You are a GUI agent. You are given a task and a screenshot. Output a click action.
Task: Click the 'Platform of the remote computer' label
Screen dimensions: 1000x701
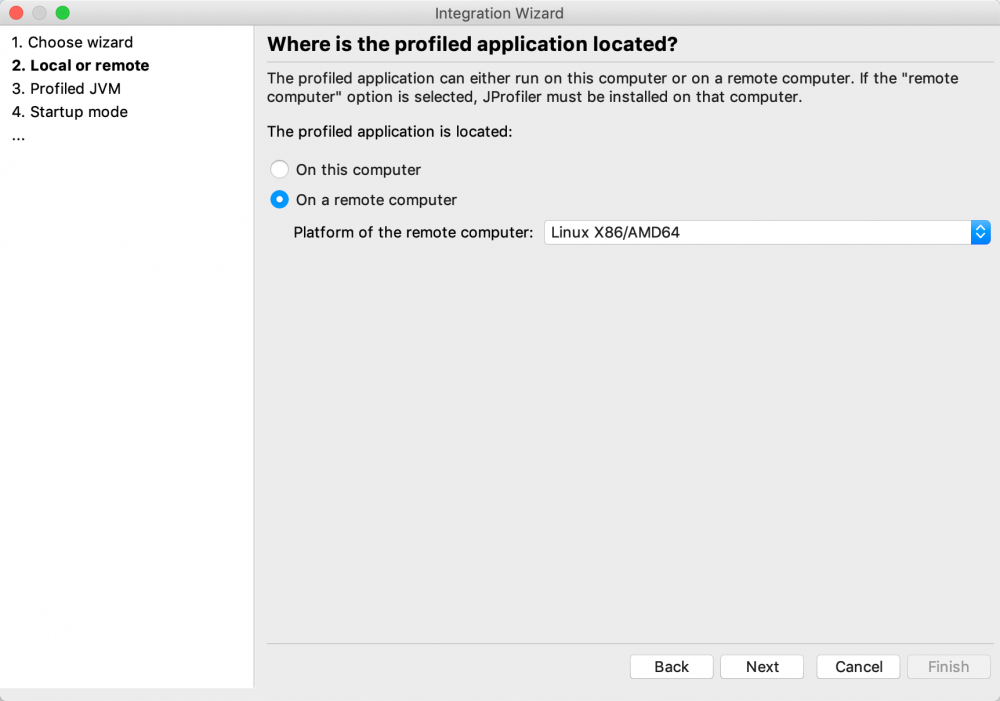pyautogui.click(x=409, y=232)
